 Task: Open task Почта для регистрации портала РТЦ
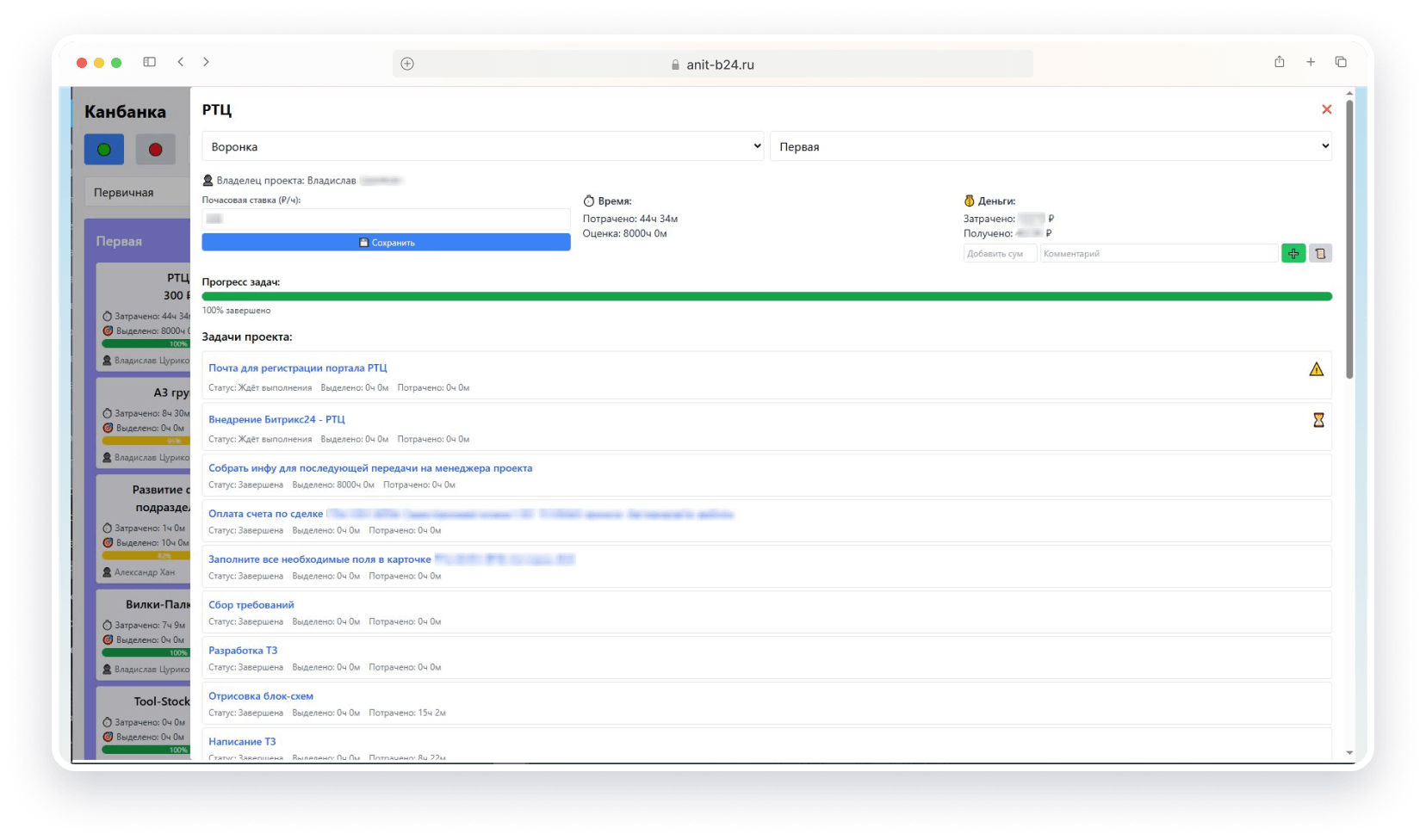click(x=297, y=368)
